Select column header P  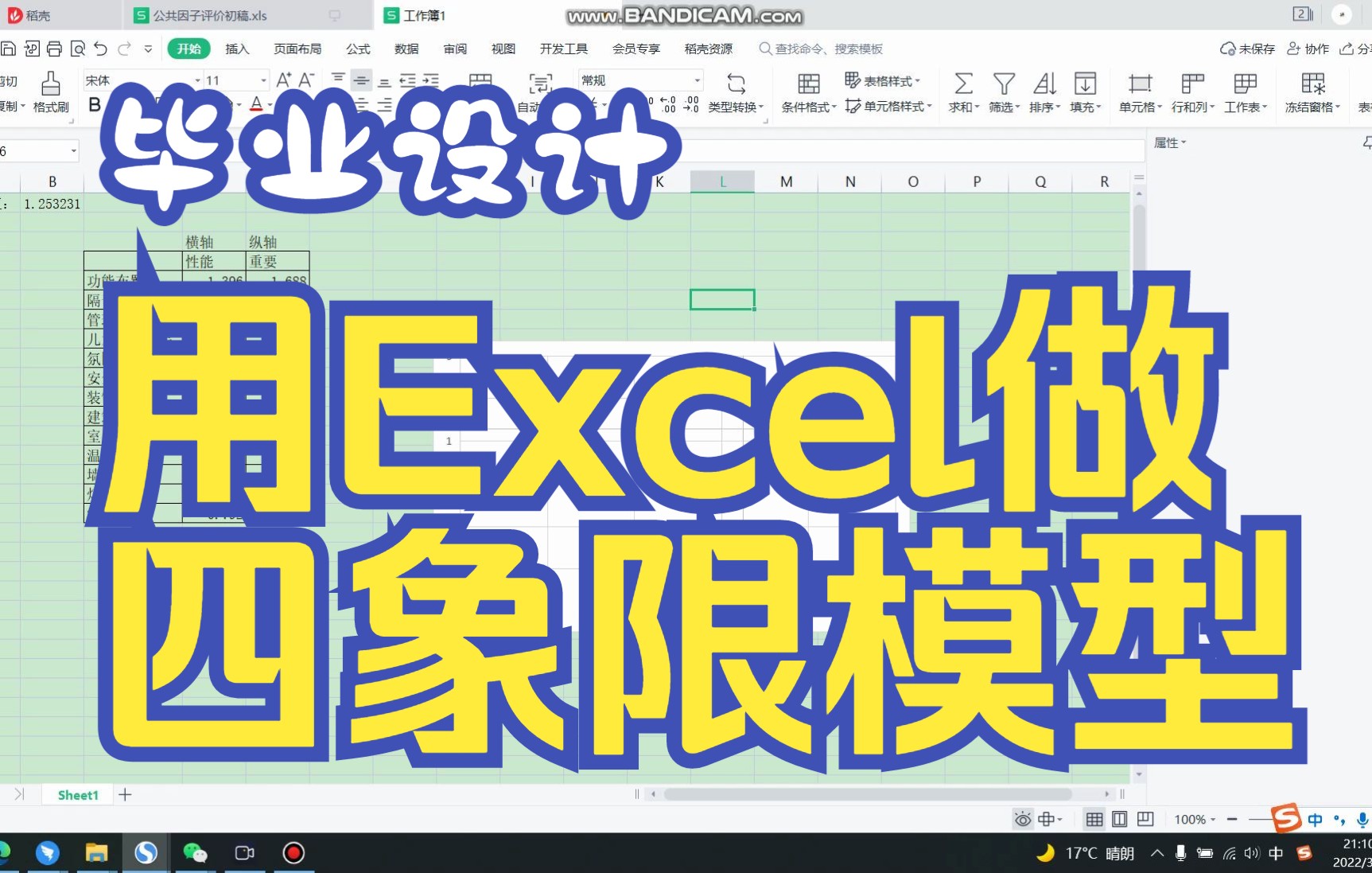pos(977,181)
